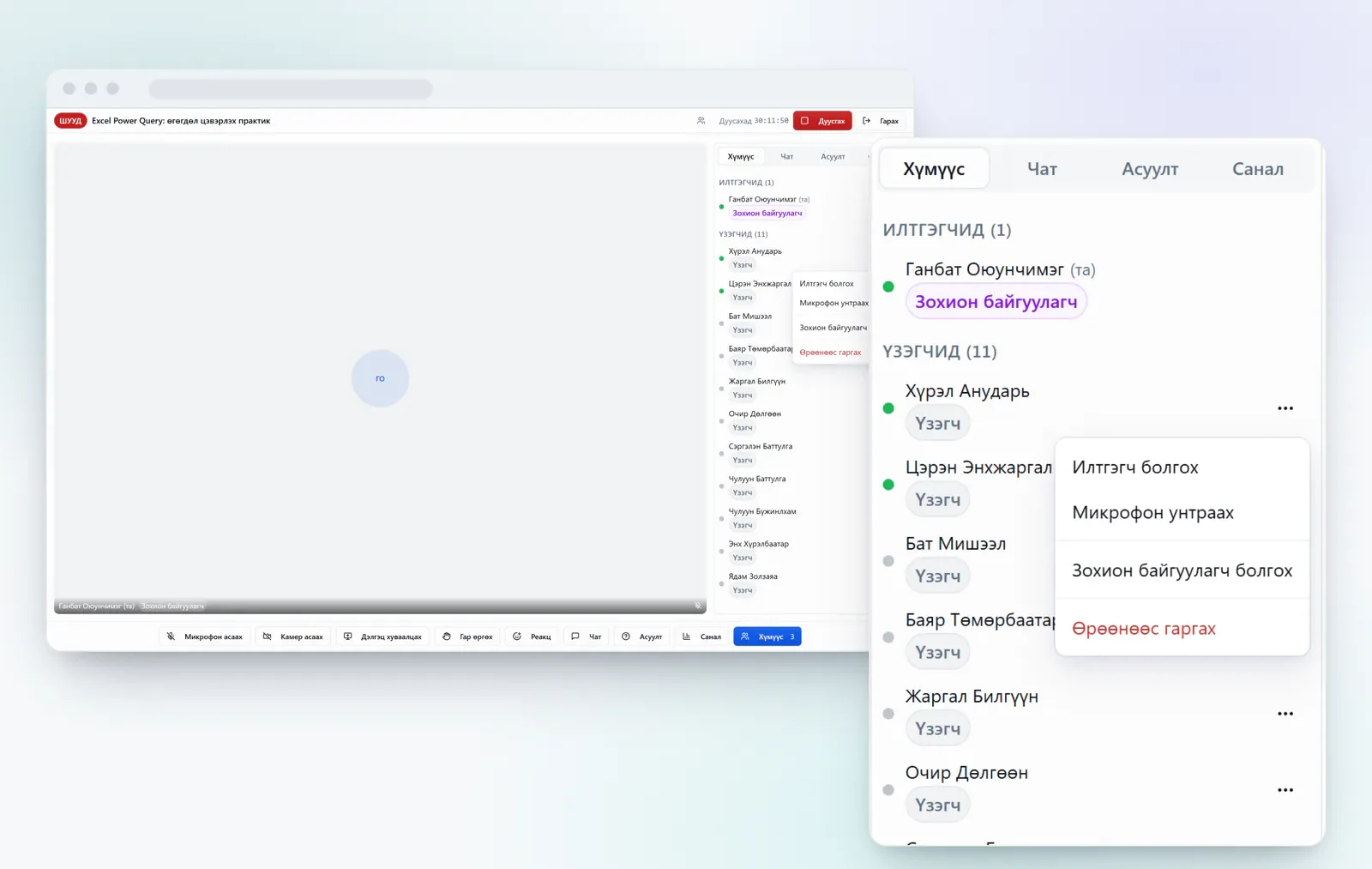Click Хүмүүс tab in small window sidebar

click(x=741, y=157)
